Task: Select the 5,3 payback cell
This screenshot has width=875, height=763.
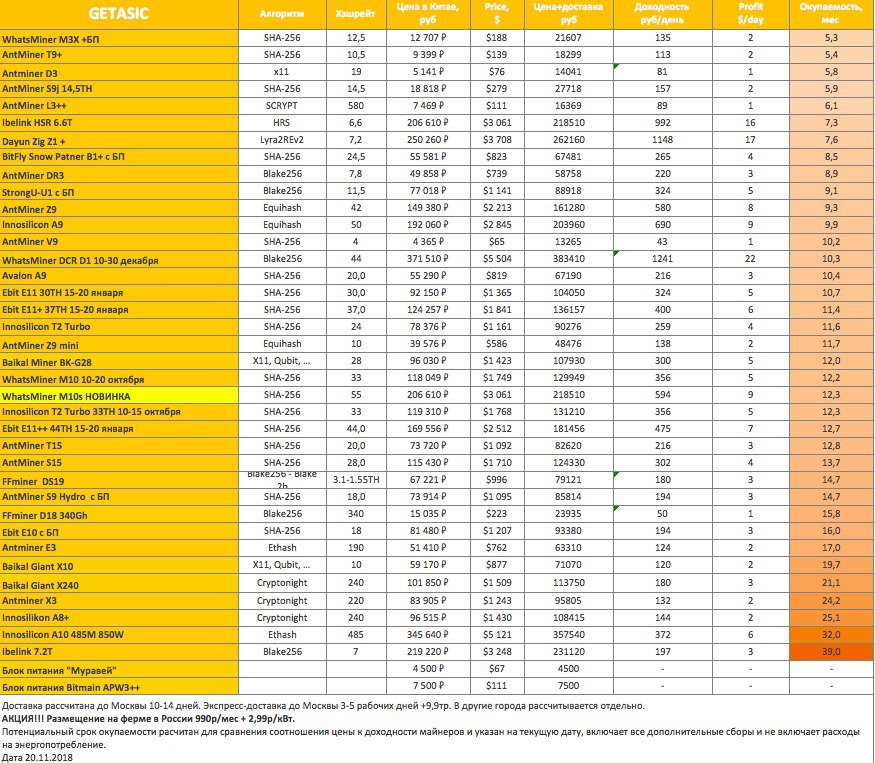Action: coord(831,38)
